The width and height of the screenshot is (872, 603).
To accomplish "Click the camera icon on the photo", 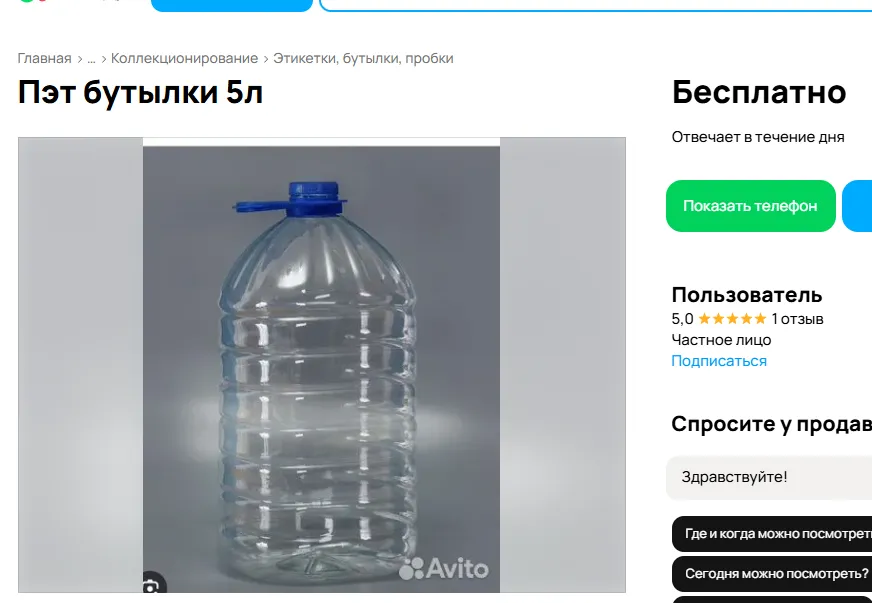I will (x=151, y=584).
